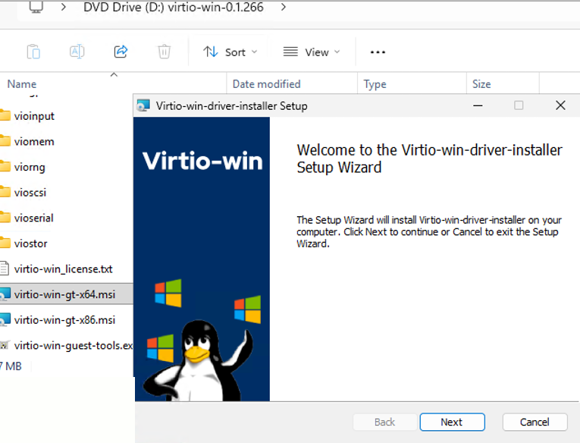Select the vioinput folder
The height and width of the screenshot is (443, 580).
pos(34,116)
